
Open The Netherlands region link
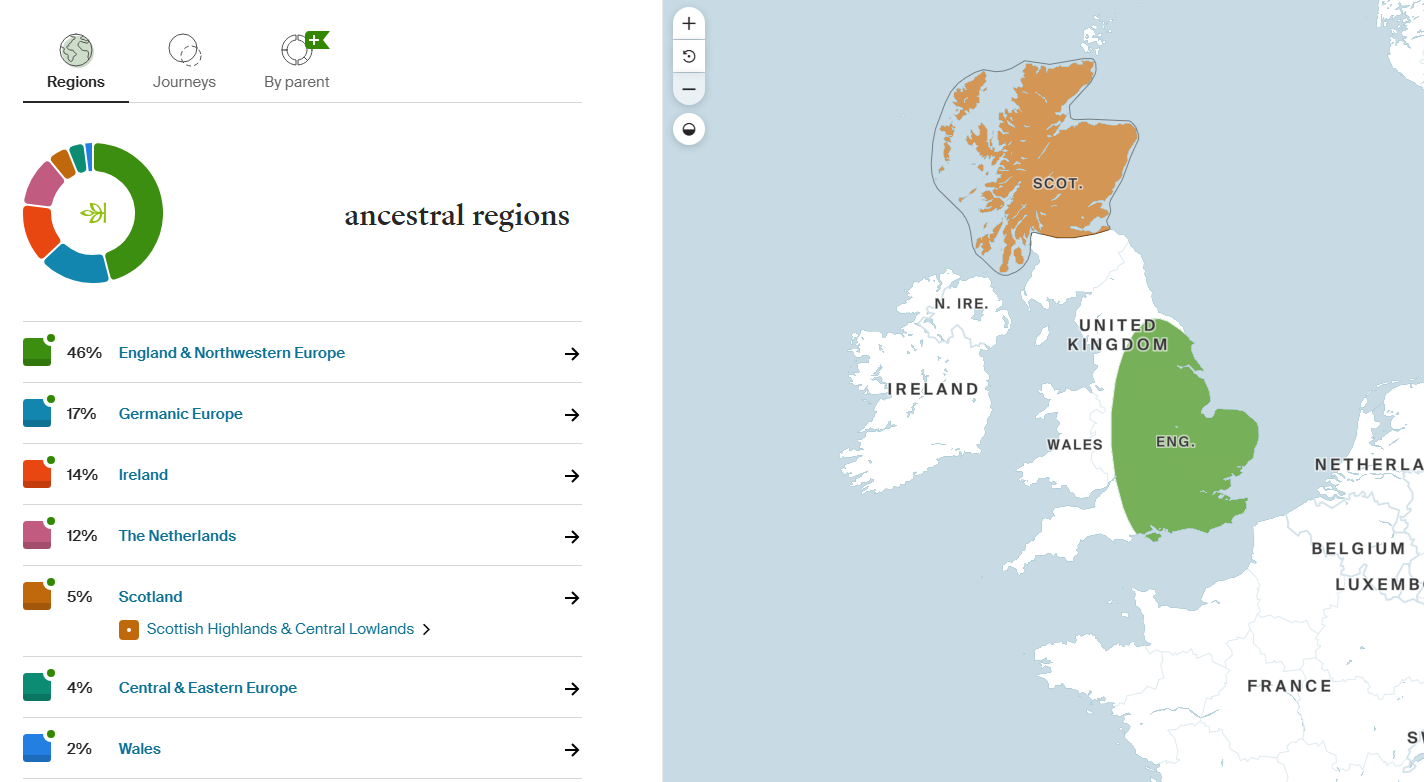177,536
